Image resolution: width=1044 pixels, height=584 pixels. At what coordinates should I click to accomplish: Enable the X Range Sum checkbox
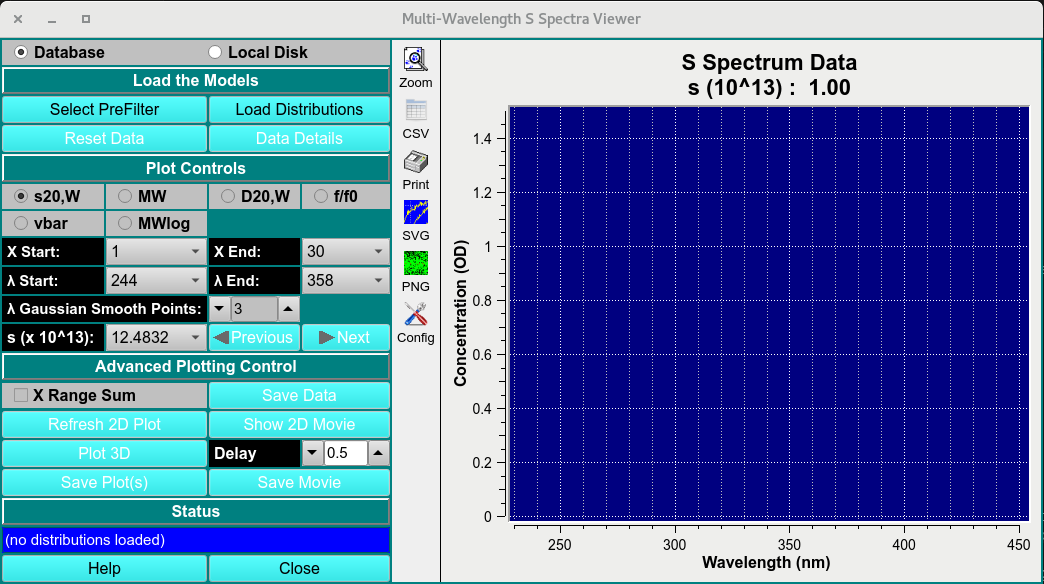pos(19,395)
